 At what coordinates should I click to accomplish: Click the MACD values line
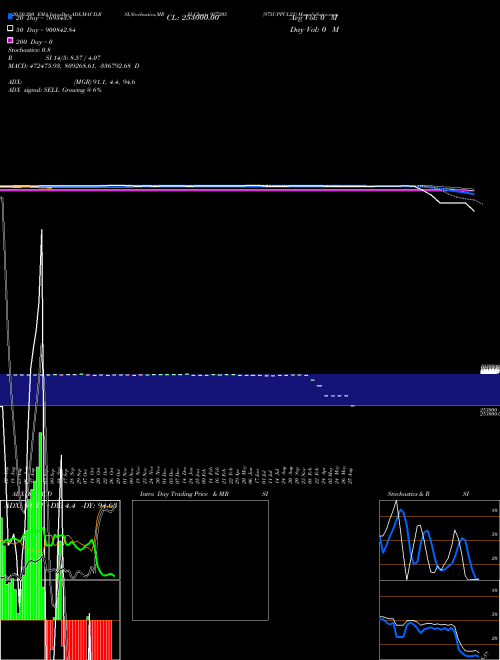point(74,66)
